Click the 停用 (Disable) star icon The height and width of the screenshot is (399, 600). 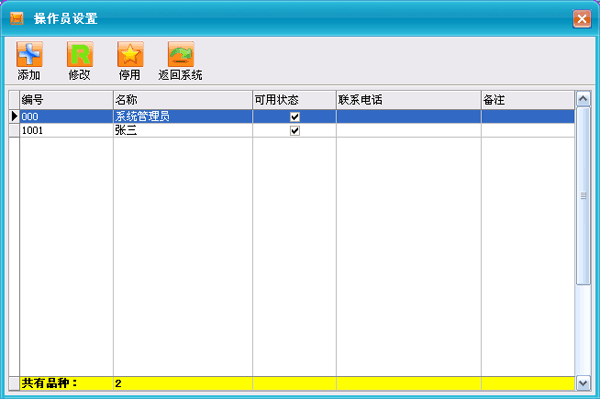(x=130, y=54)
